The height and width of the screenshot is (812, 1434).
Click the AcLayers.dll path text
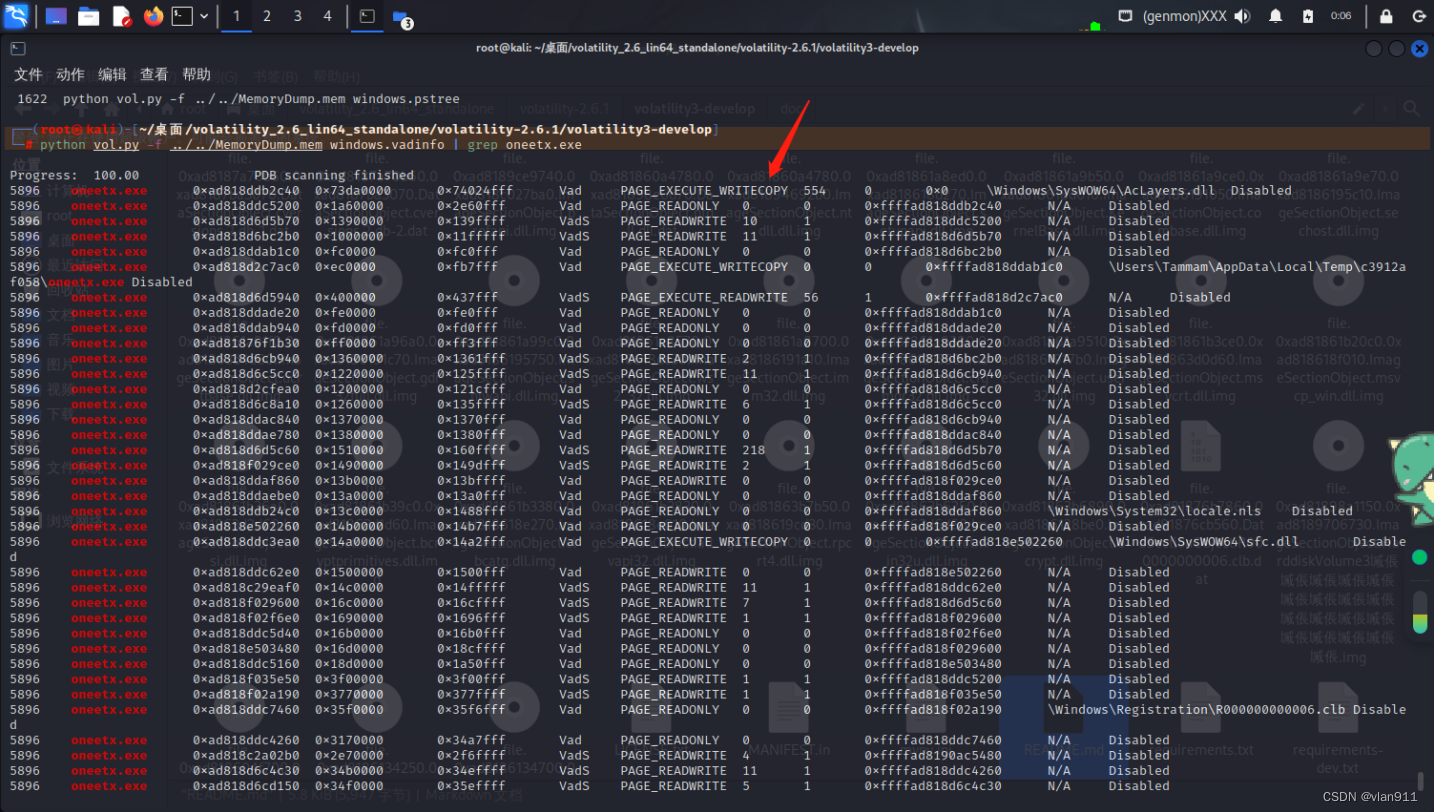tap(1101, 191)
